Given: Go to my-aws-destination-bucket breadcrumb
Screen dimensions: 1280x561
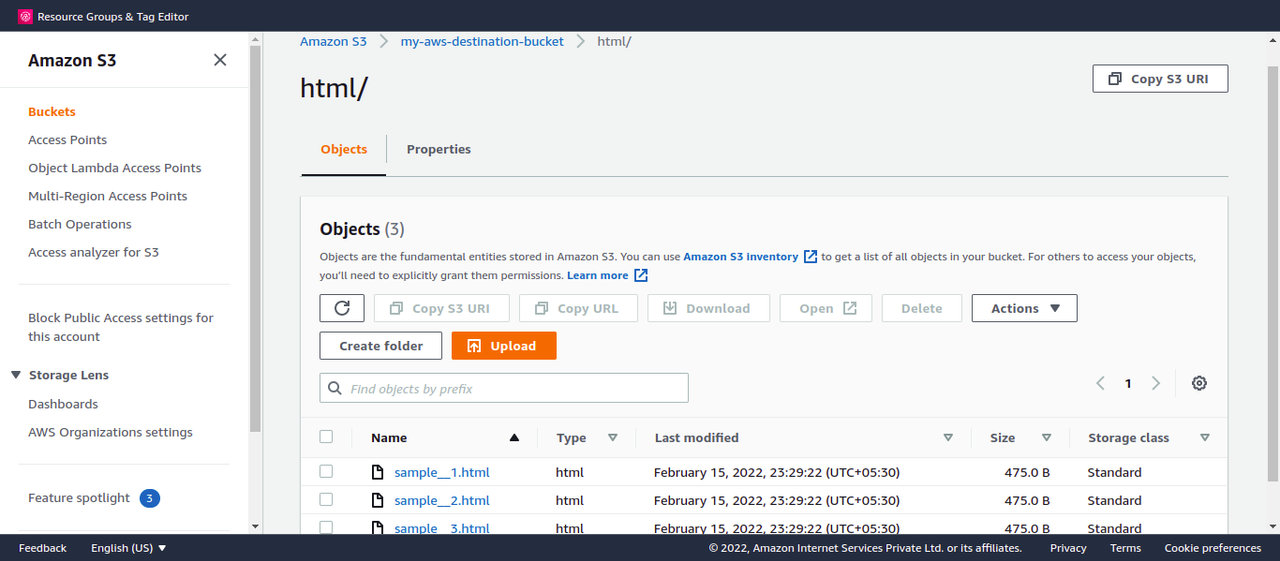Looking at the screenshot, I should 482,42.
